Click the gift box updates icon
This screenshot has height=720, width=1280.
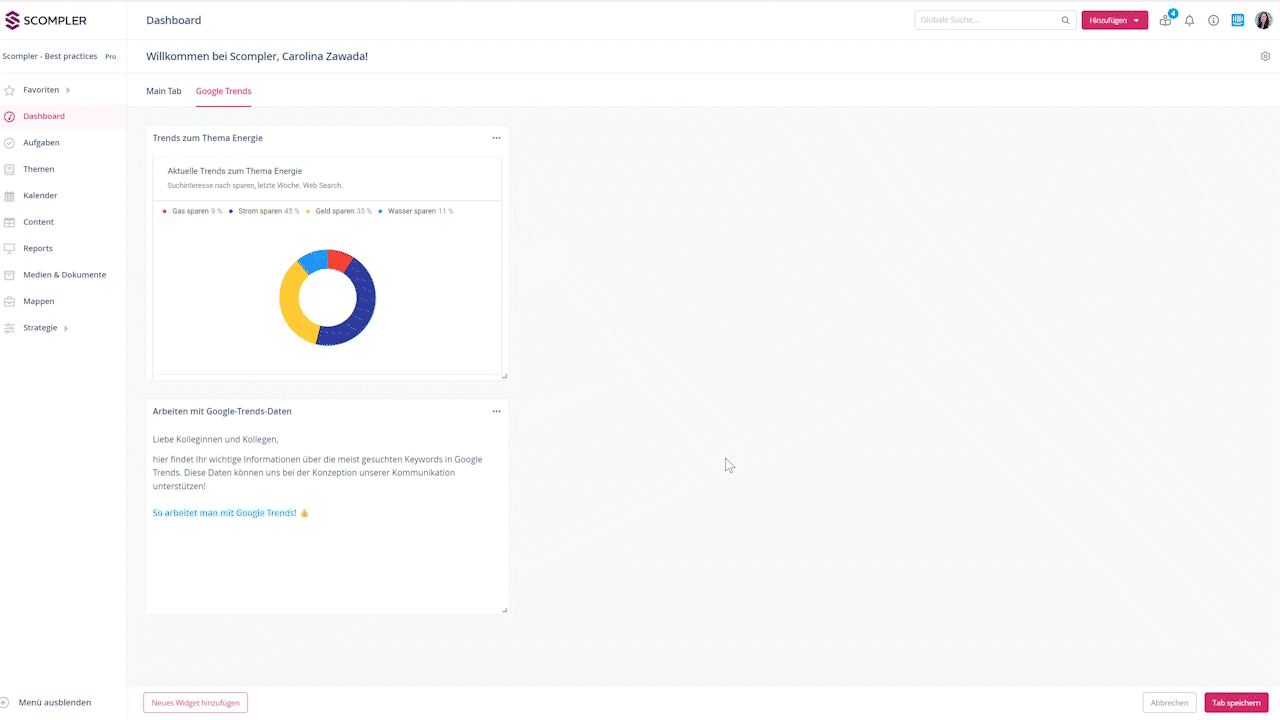(1165, 20)
